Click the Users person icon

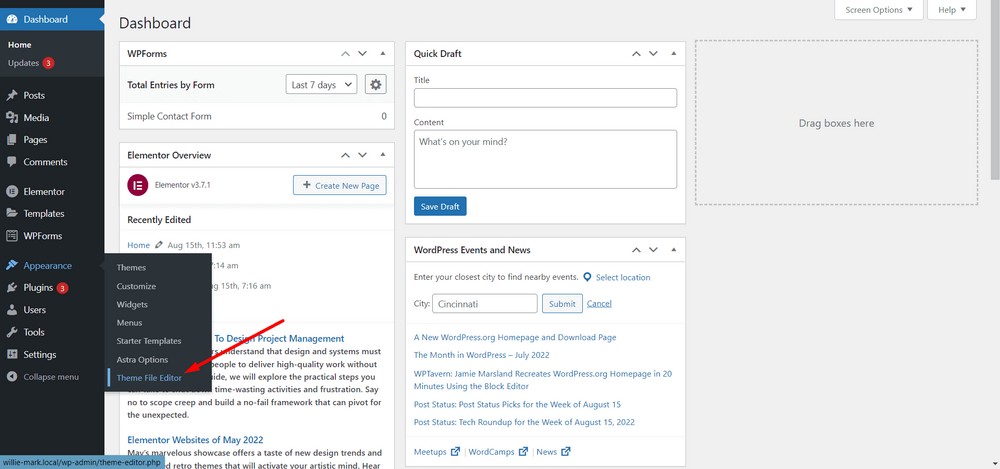[x=11, y=309]
